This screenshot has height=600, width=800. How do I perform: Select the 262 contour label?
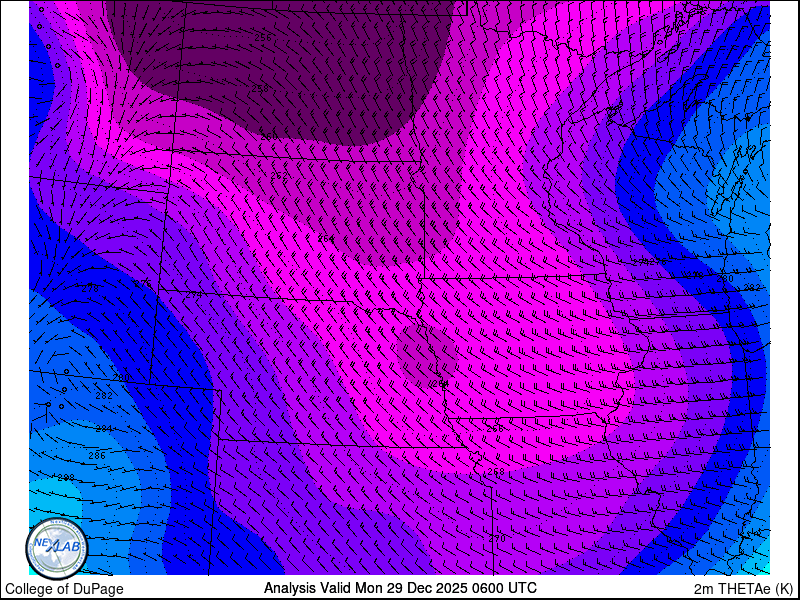tap(279, 176)
